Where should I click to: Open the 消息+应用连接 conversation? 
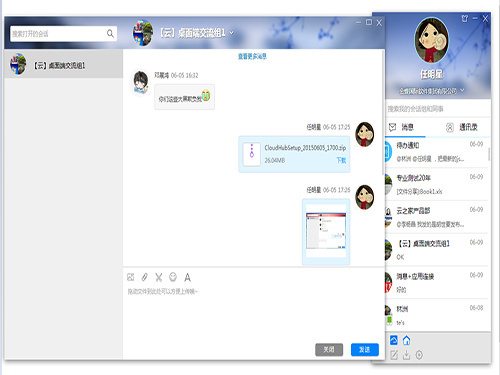[437, 282]
